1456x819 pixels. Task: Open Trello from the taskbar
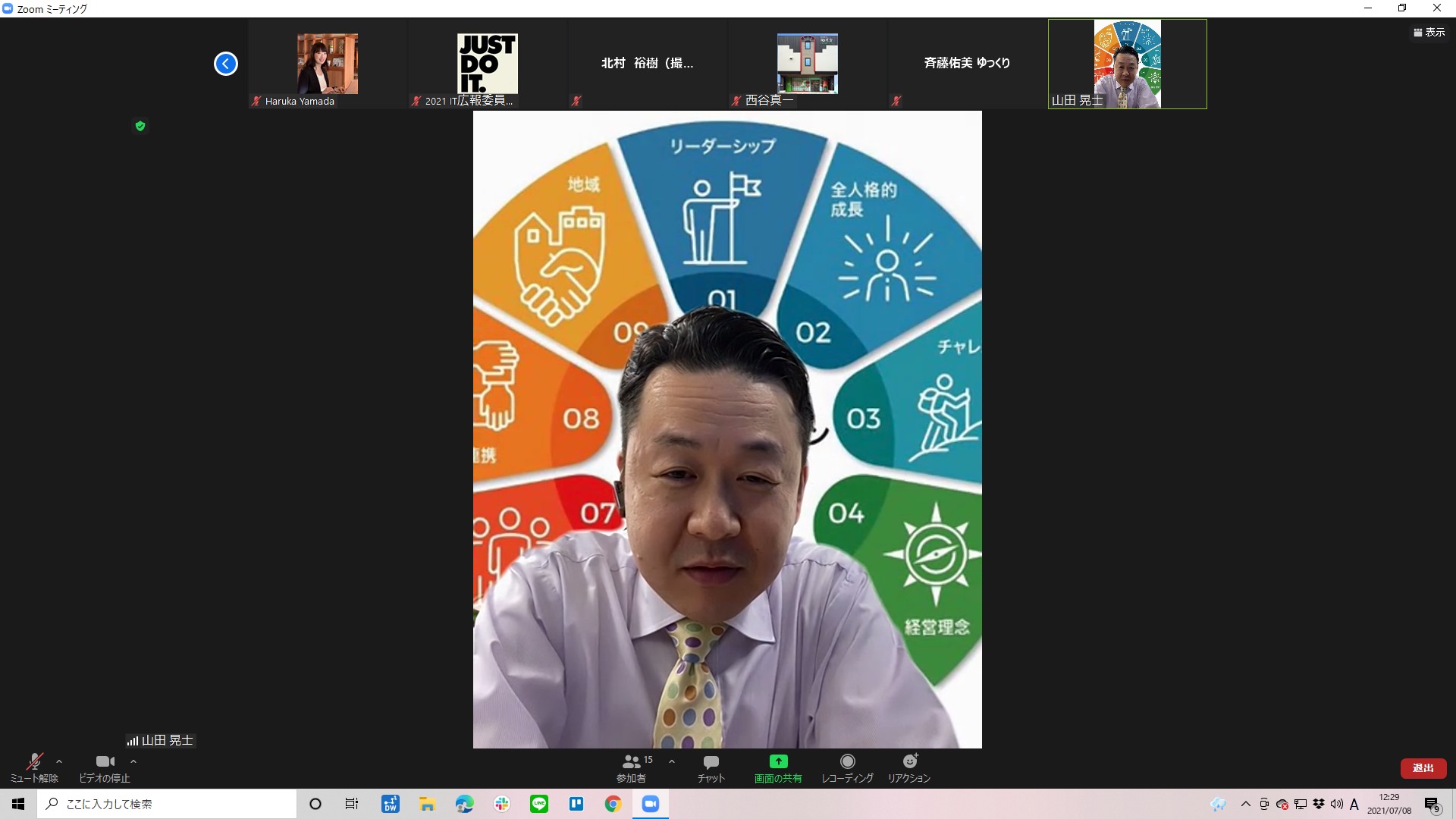click(x=576, y=804)
